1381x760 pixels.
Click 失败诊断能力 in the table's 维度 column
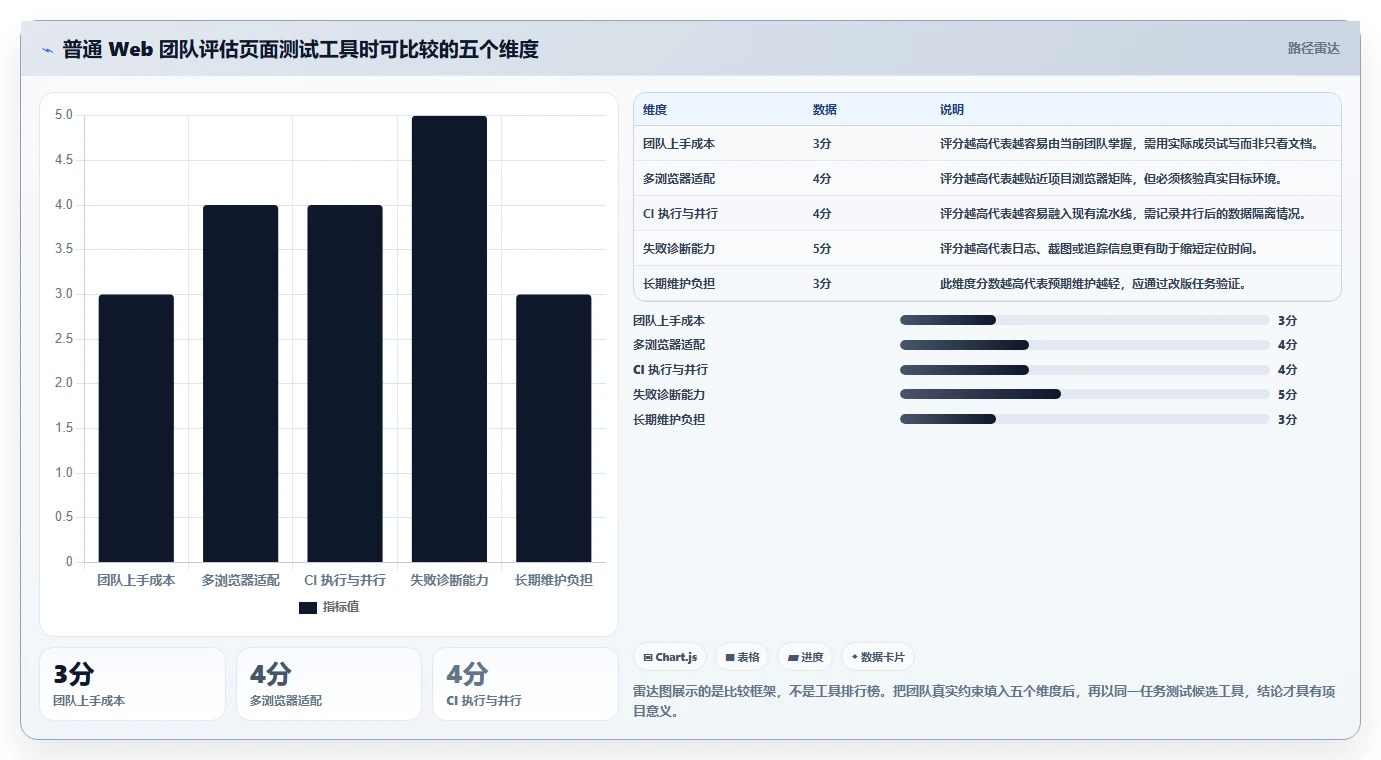(x=679, y=249)
